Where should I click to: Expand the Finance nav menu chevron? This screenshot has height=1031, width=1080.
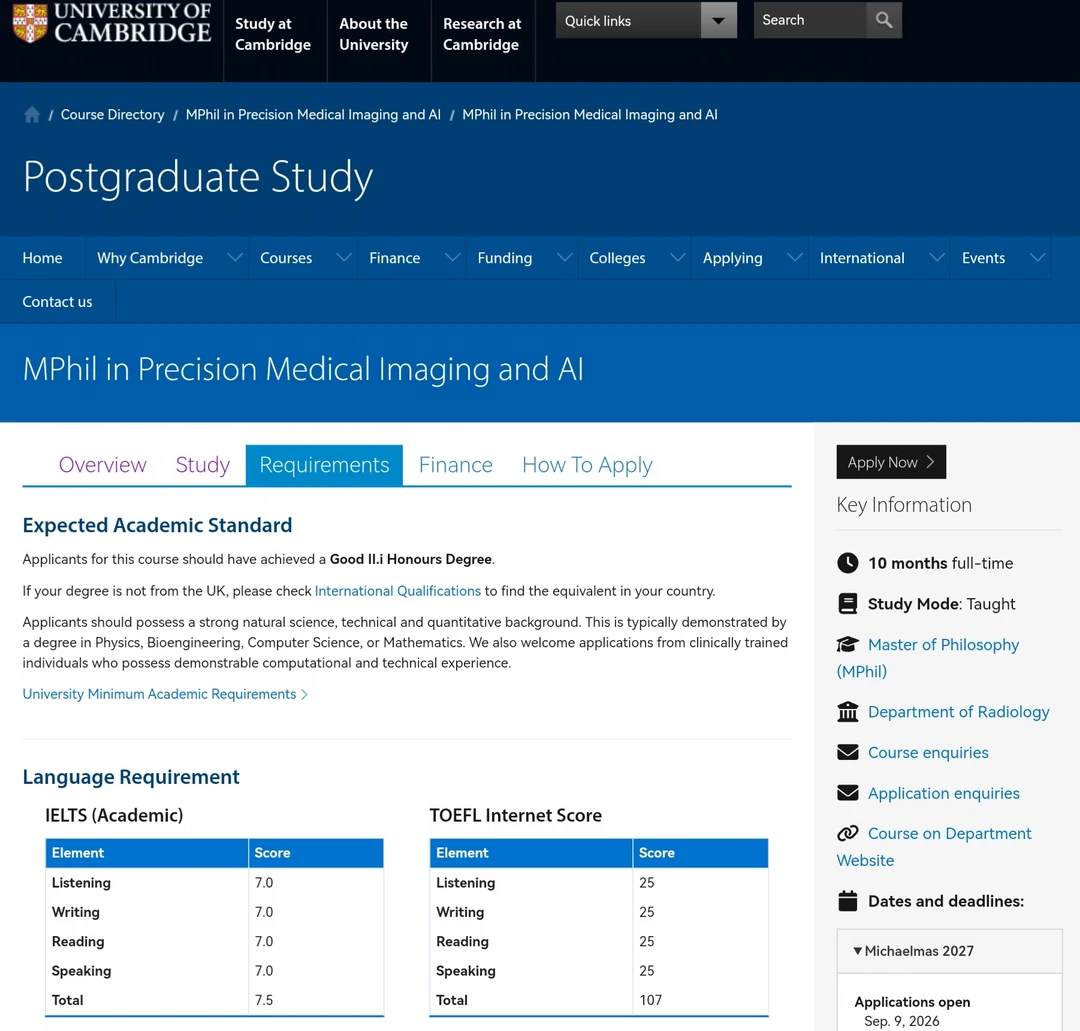tap(453, 258)
